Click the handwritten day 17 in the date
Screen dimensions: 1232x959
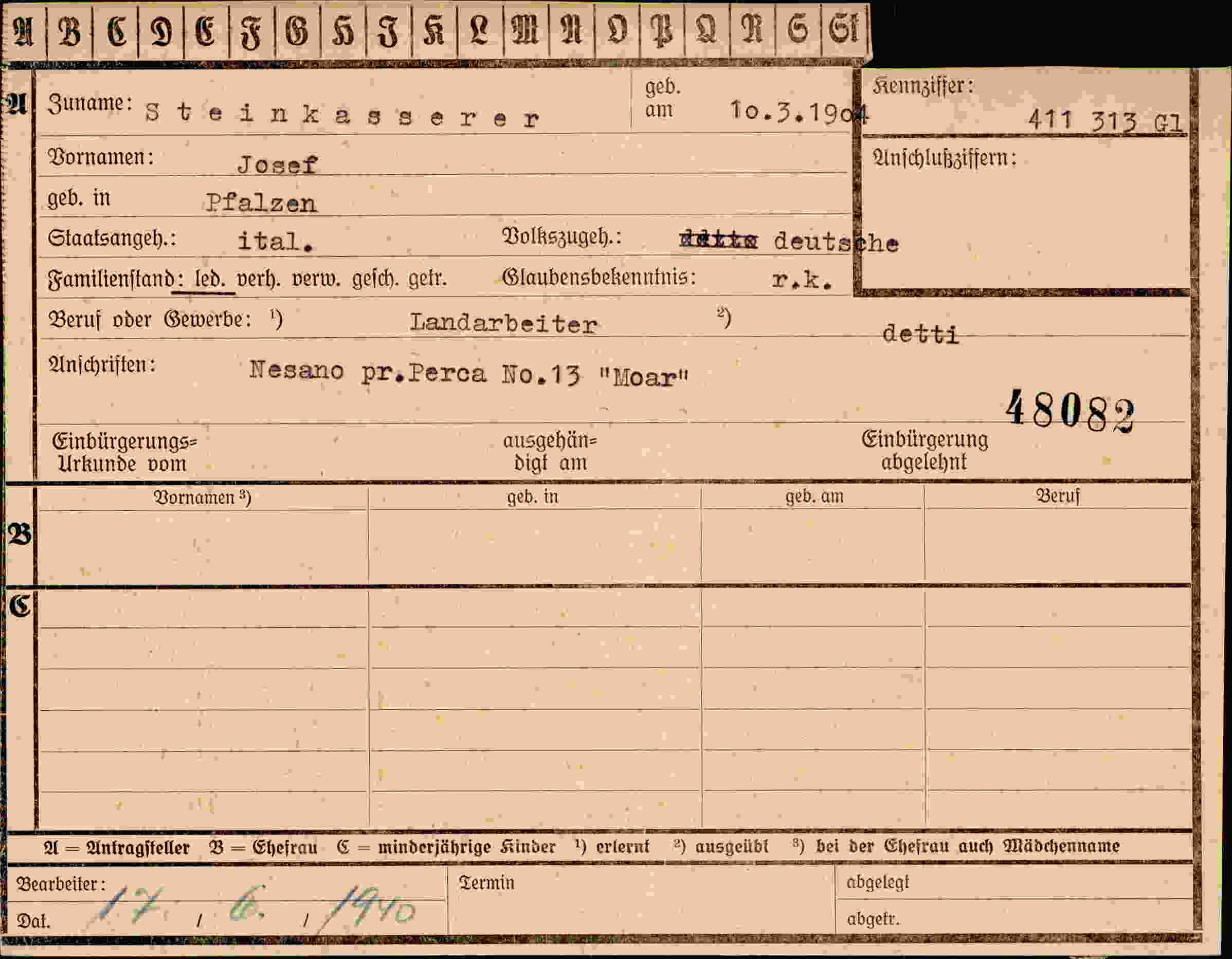[x=132, y=905]
